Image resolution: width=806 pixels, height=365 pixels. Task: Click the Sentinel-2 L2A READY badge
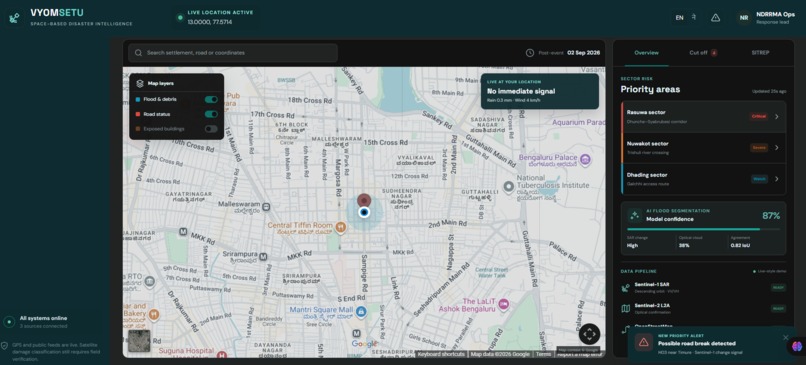pos(778,308)
